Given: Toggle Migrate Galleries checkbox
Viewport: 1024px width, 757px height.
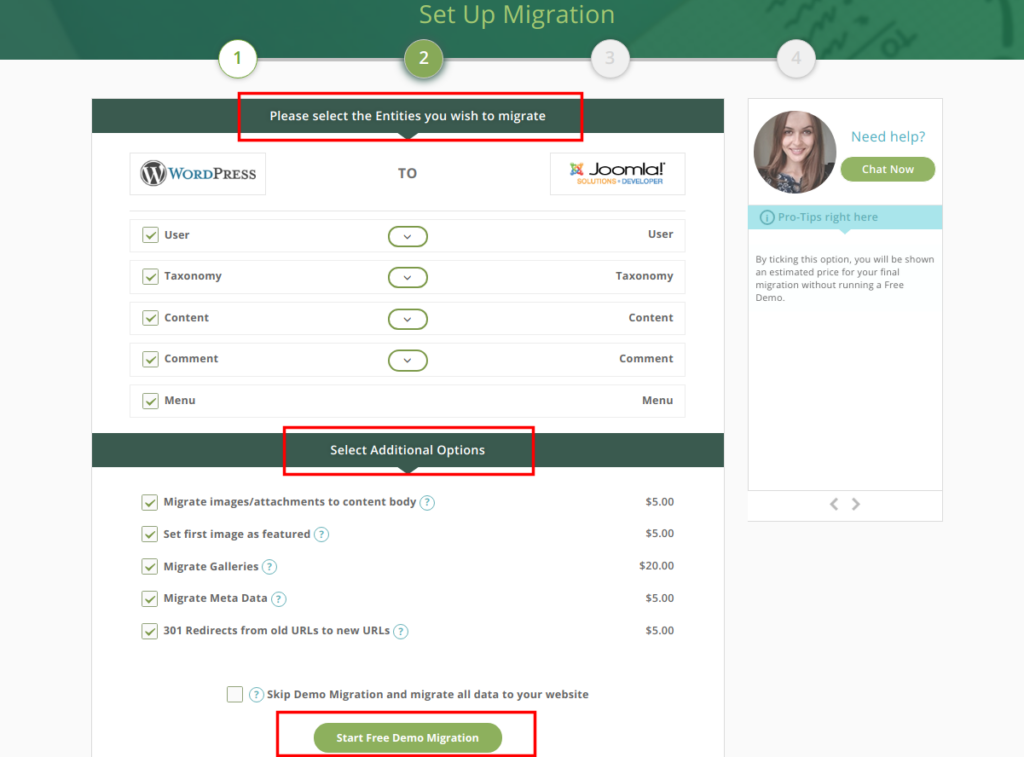Looking at the screenshot, I should 150,566.
